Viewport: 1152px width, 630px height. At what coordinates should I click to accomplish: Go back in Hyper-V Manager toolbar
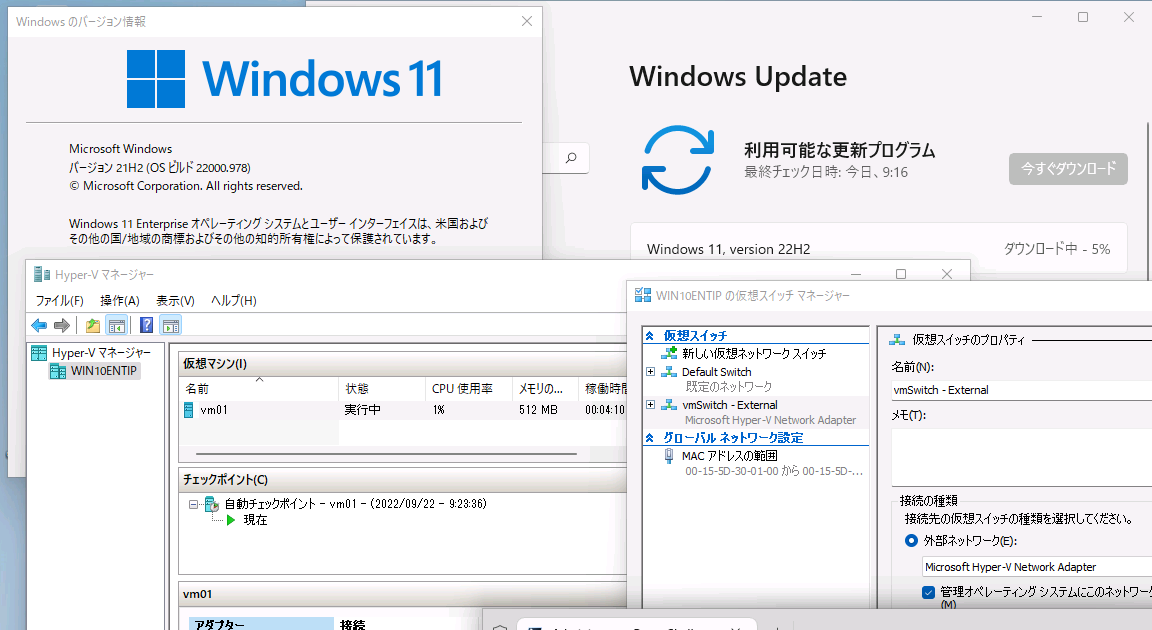tap(39, 325)
